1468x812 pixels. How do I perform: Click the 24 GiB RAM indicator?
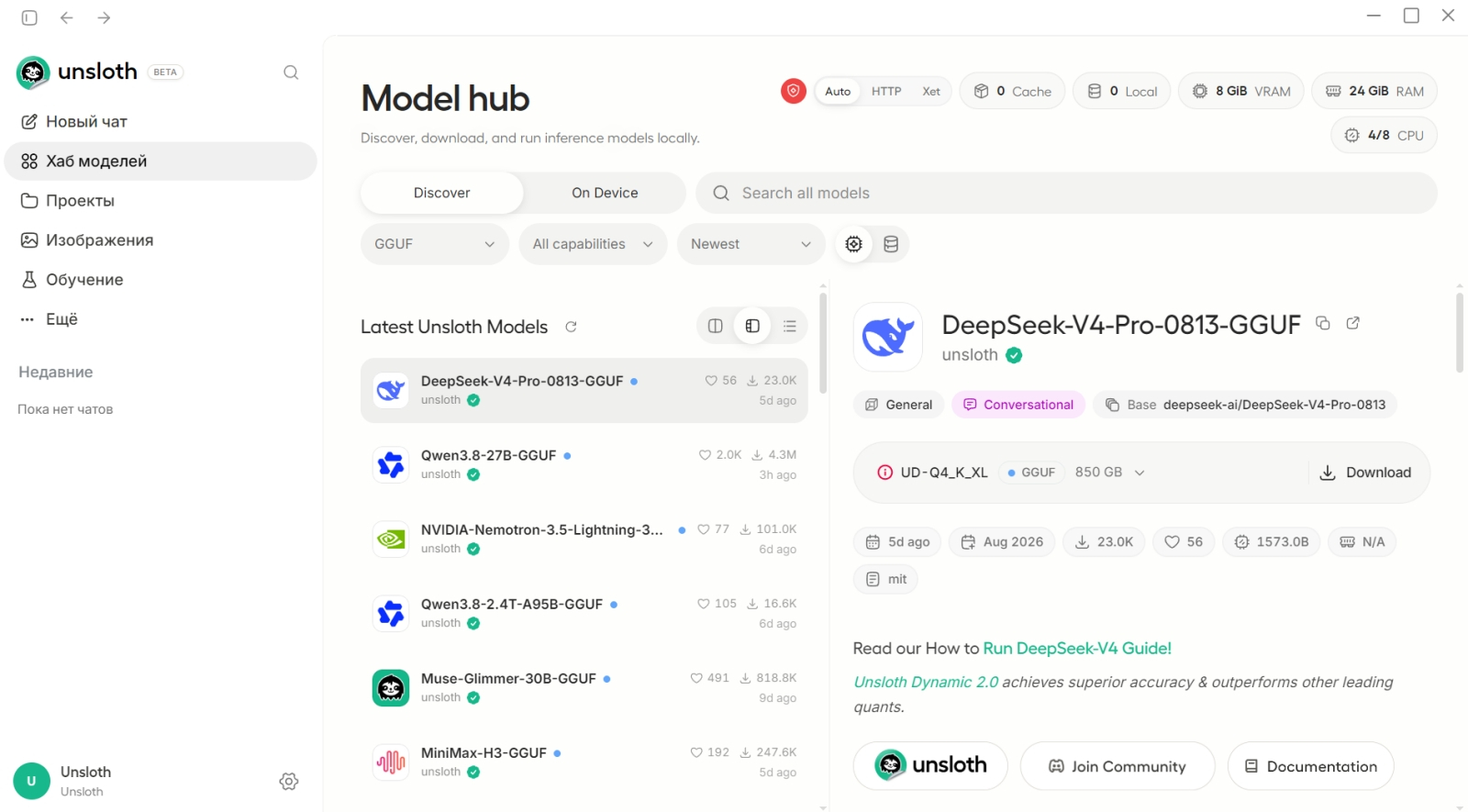click(1374, 91)
